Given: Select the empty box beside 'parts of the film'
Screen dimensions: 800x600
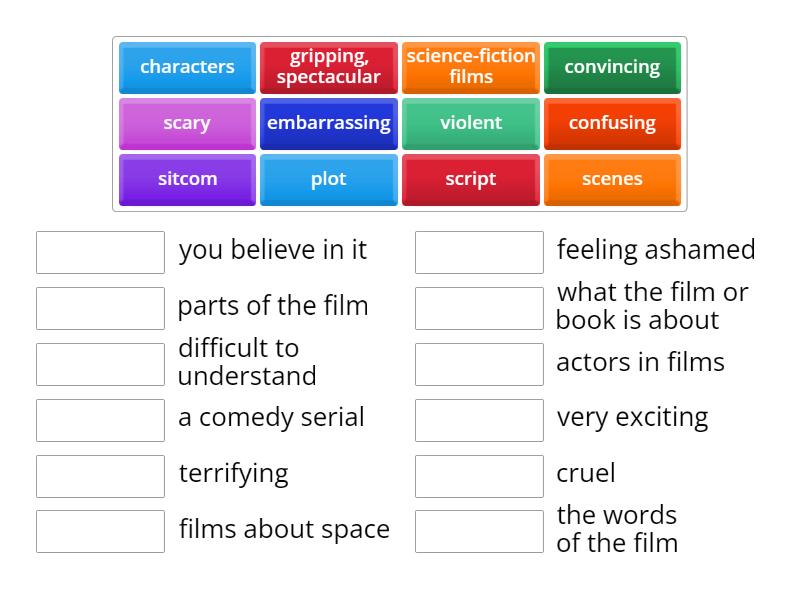Looking at the screenshot, I should point(100,308).
